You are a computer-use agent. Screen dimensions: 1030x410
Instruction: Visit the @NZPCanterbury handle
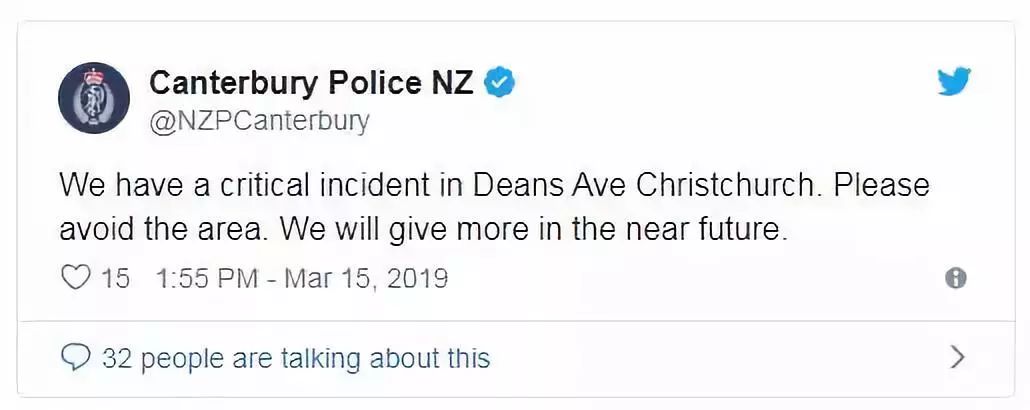(260, 122)
